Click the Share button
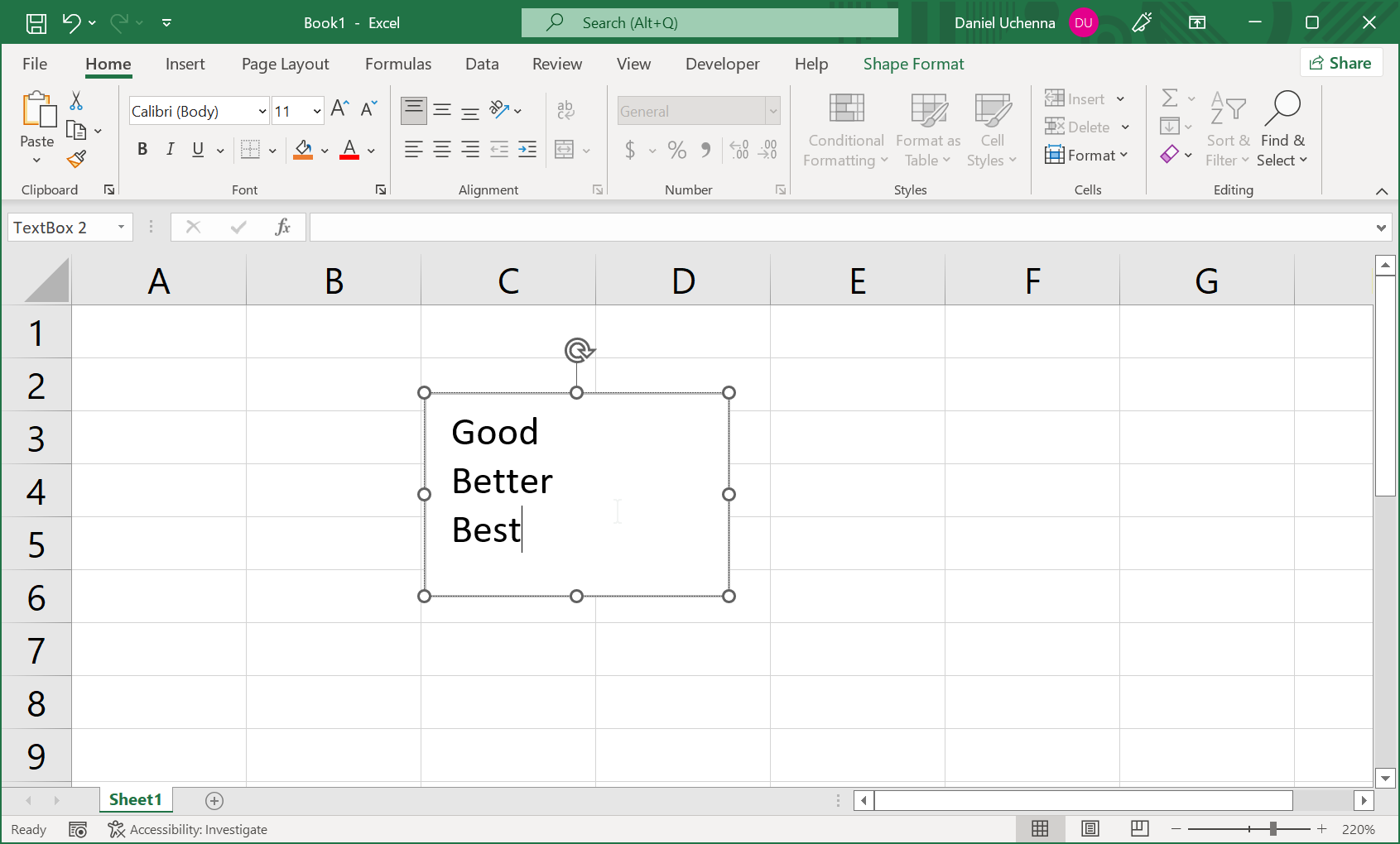Viewport: 1400px width, 844px height. click(x=1340, y=64)
